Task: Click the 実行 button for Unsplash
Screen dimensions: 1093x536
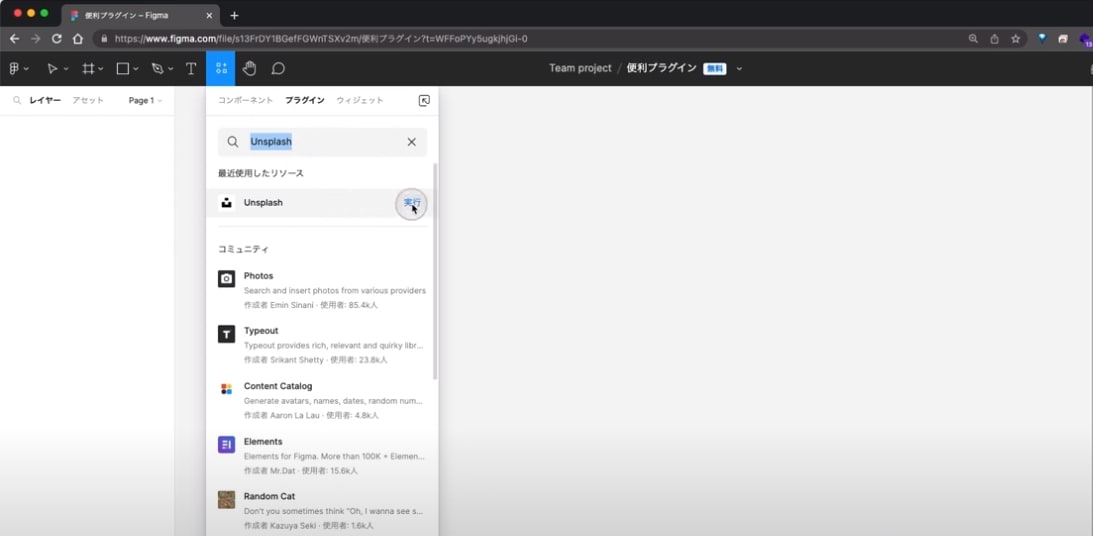Action: [412, 203]
